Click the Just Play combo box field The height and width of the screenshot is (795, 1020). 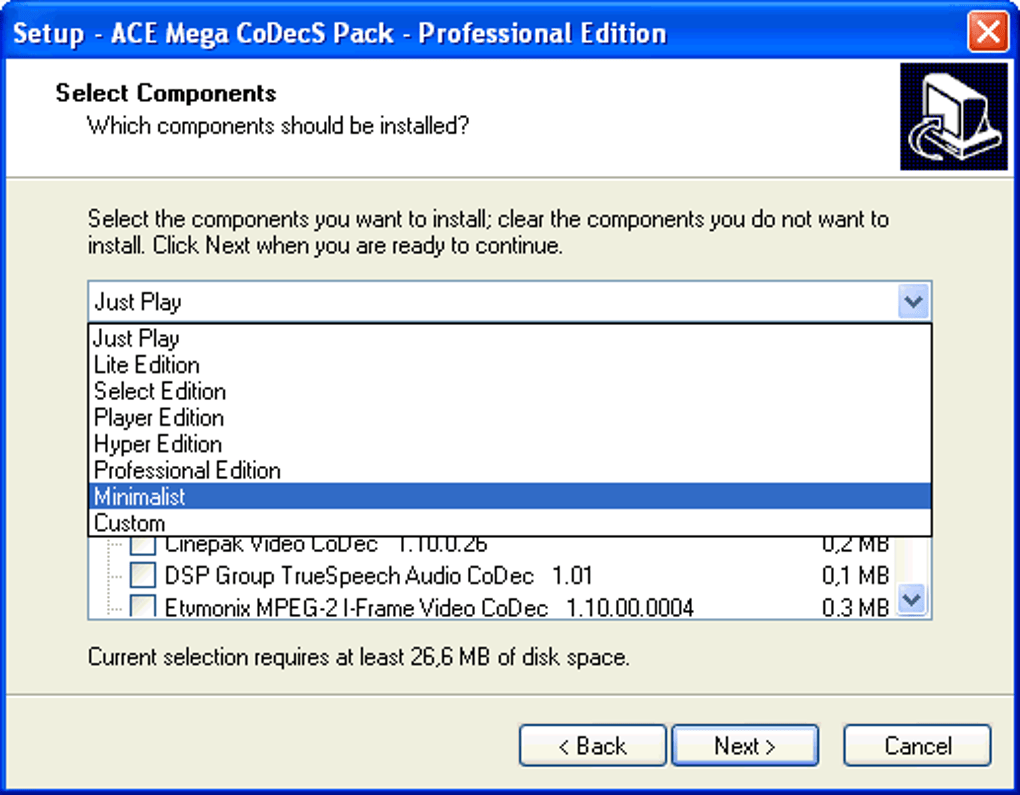coord(509,302)
